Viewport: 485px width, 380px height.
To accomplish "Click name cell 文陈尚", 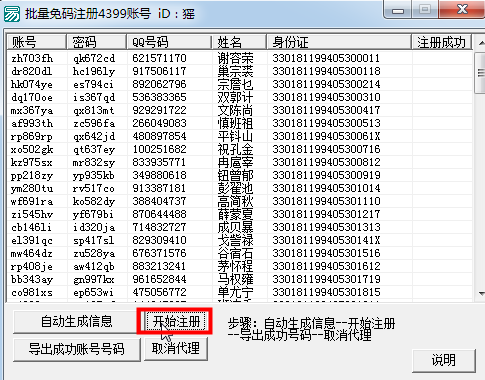I will pos(235,110).
